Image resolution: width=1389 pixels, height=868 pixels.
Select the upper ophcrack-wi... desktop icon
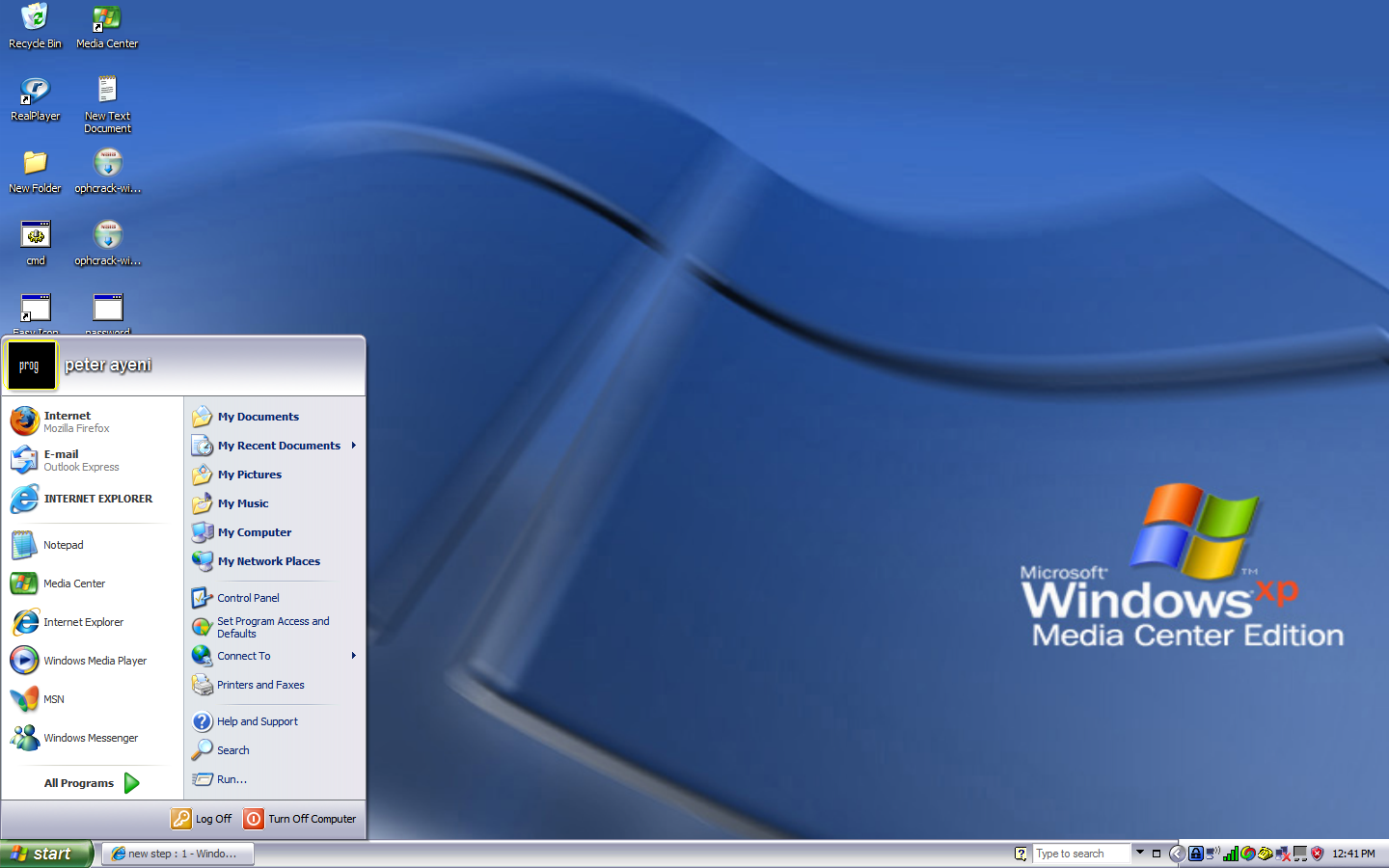(107, 172)
